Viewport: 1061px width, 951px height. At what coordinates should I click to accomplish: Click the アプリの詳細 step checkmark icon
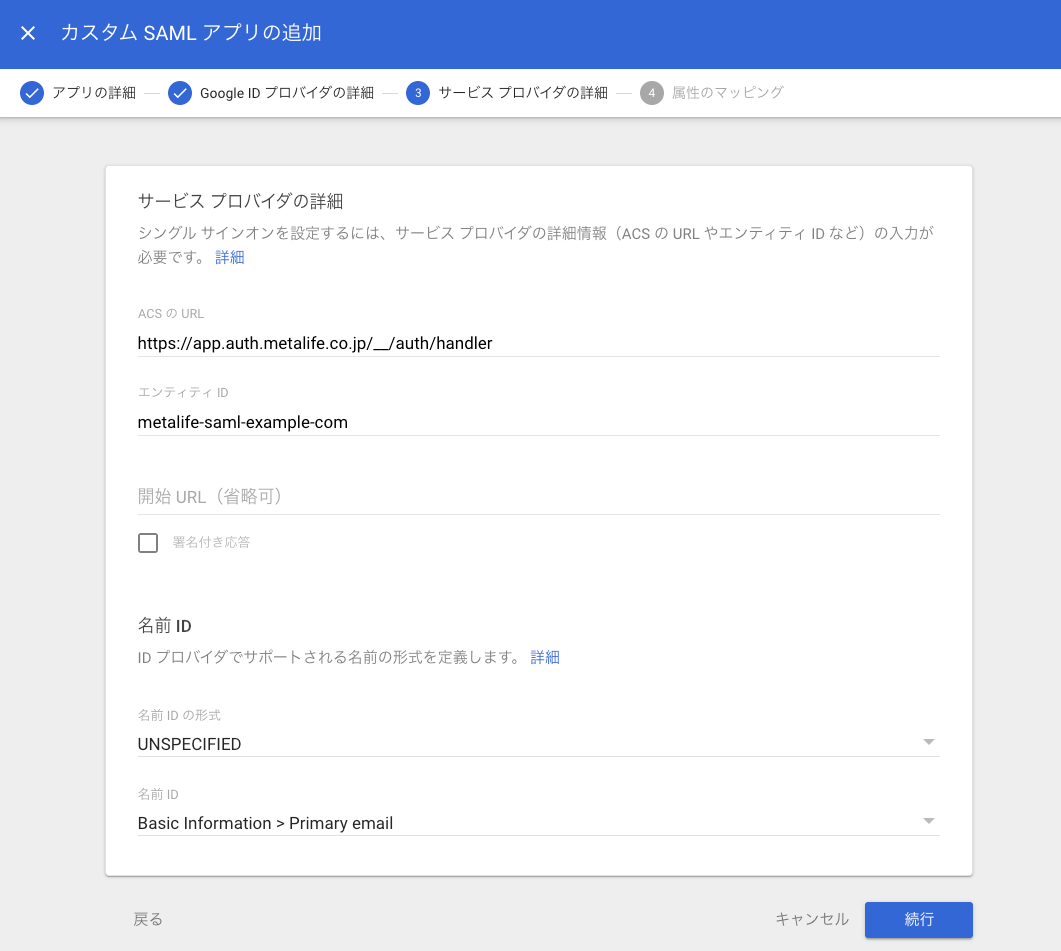[x=32, y=93]
